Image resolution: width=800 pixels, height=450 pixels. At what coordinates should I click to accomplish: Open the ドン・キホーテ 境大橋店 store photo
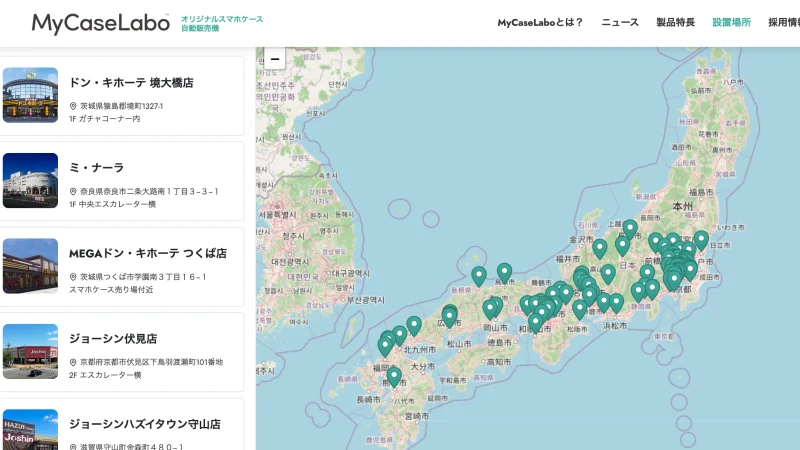30,95
